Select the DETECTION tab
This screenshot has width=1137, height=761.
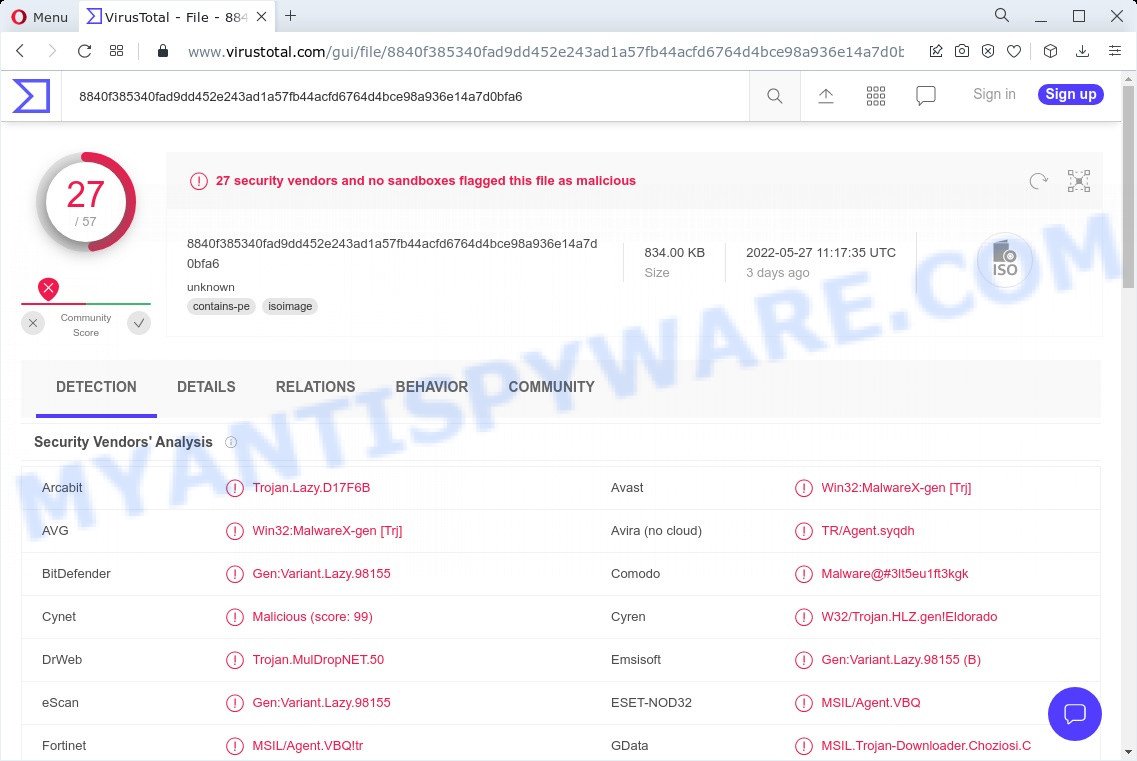click(96, 387)
